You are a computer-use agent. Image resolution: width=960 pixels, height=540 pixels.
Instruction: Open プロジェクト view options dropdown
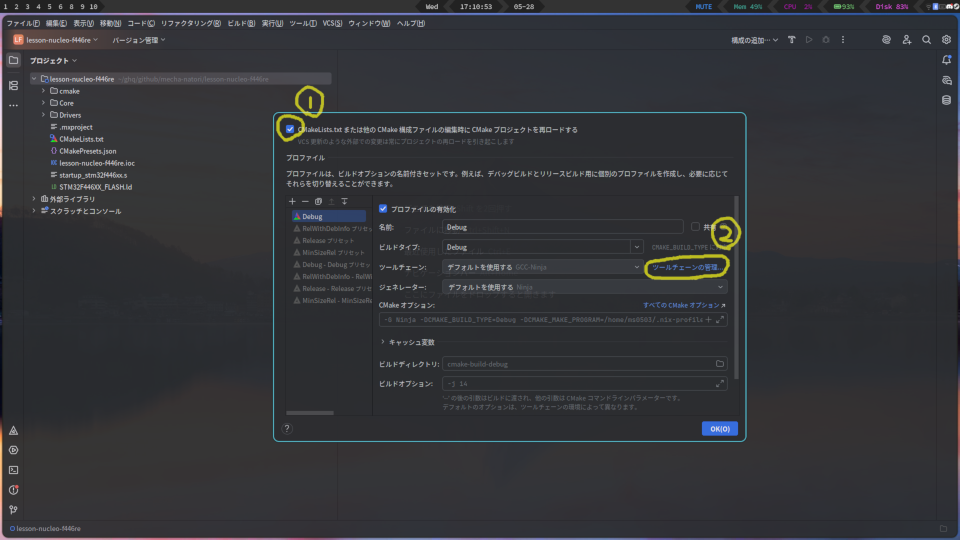(53, 61)
